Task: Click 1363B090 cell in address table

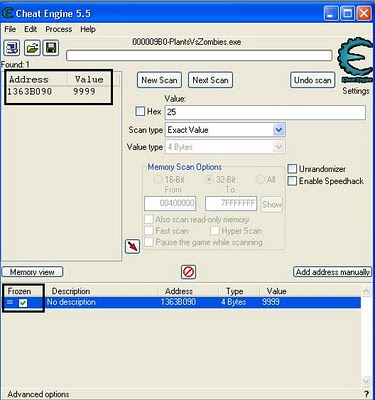Action: pos(178,302)
